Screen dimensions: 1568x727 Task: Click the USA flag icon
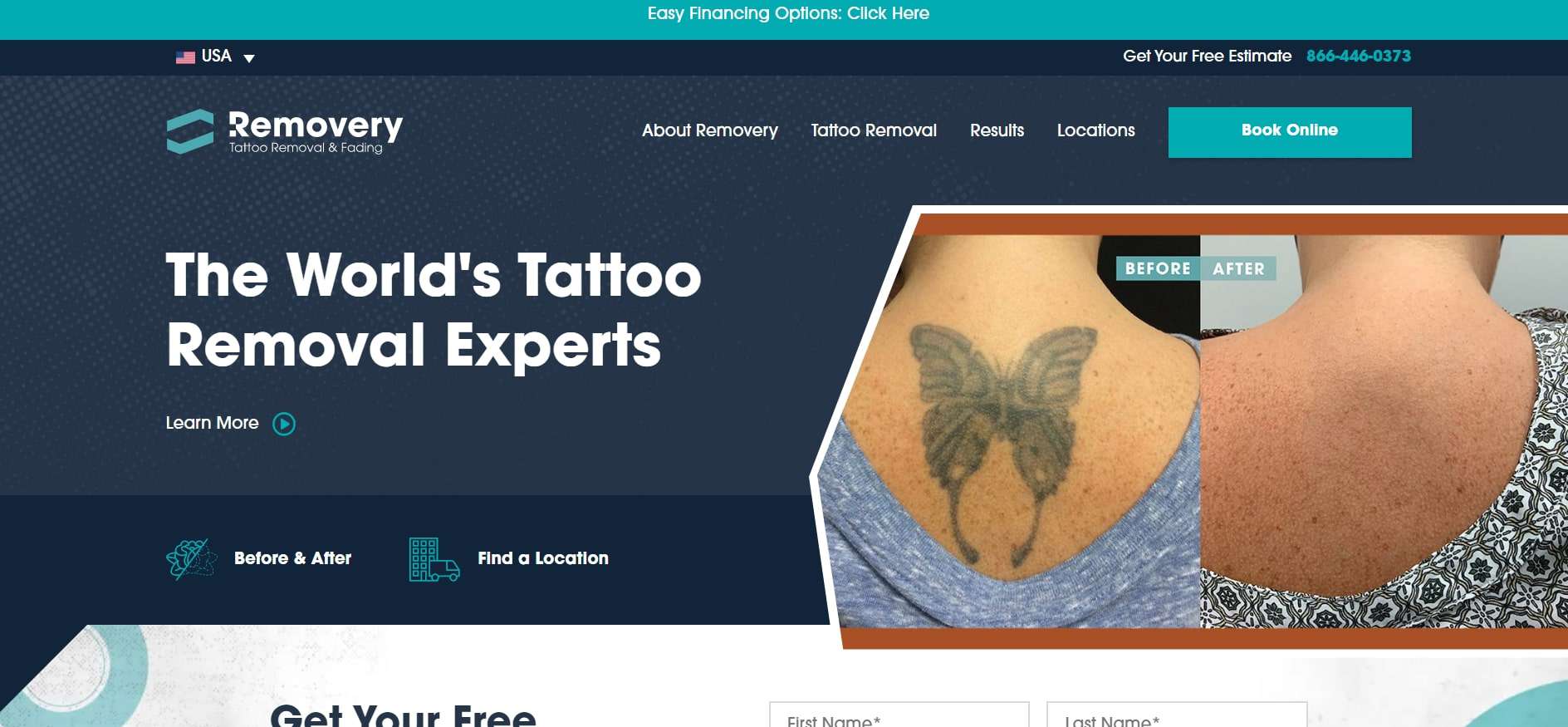(x=185, y=57)
